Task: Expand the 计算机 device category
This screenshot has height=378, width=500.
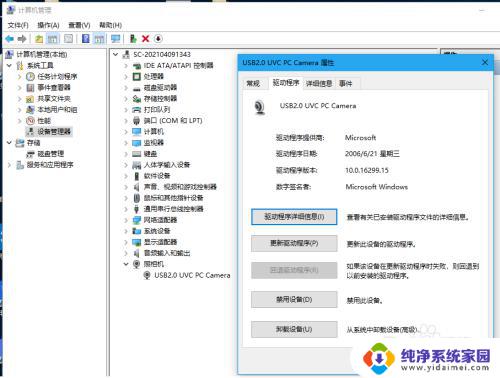Action: (126, 132)
